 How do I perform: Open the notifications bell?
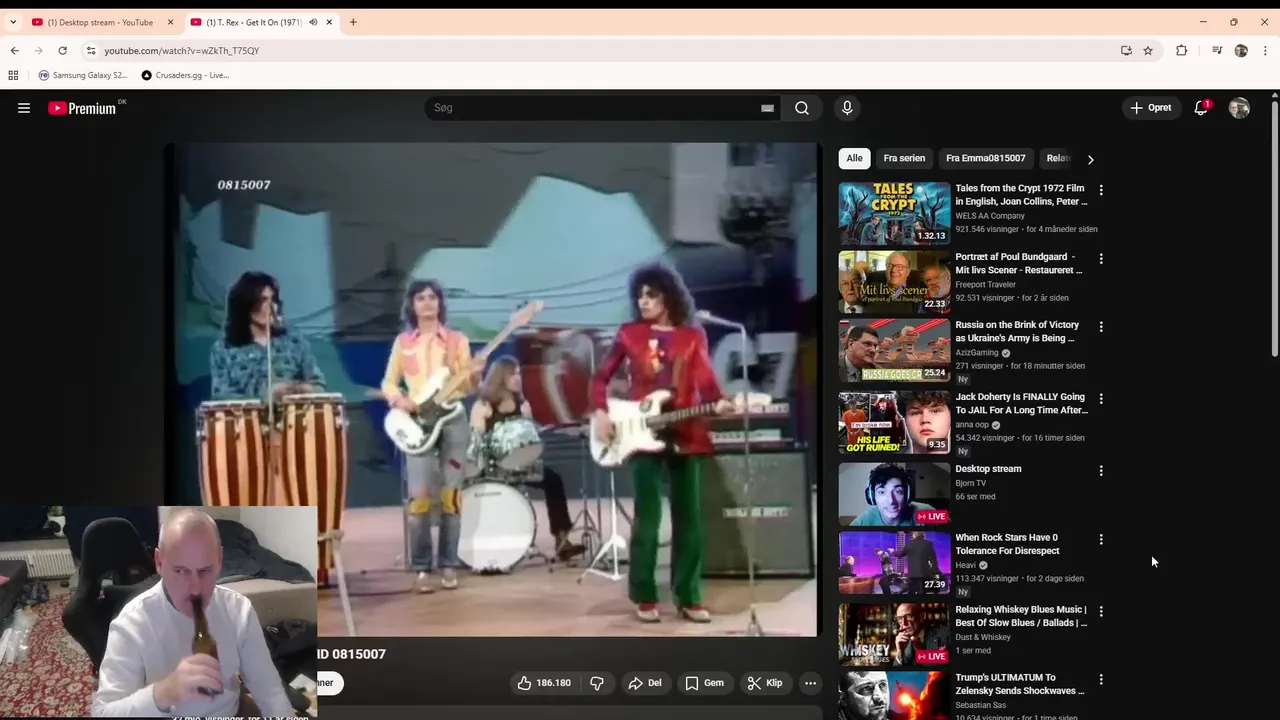(1201, 108)
